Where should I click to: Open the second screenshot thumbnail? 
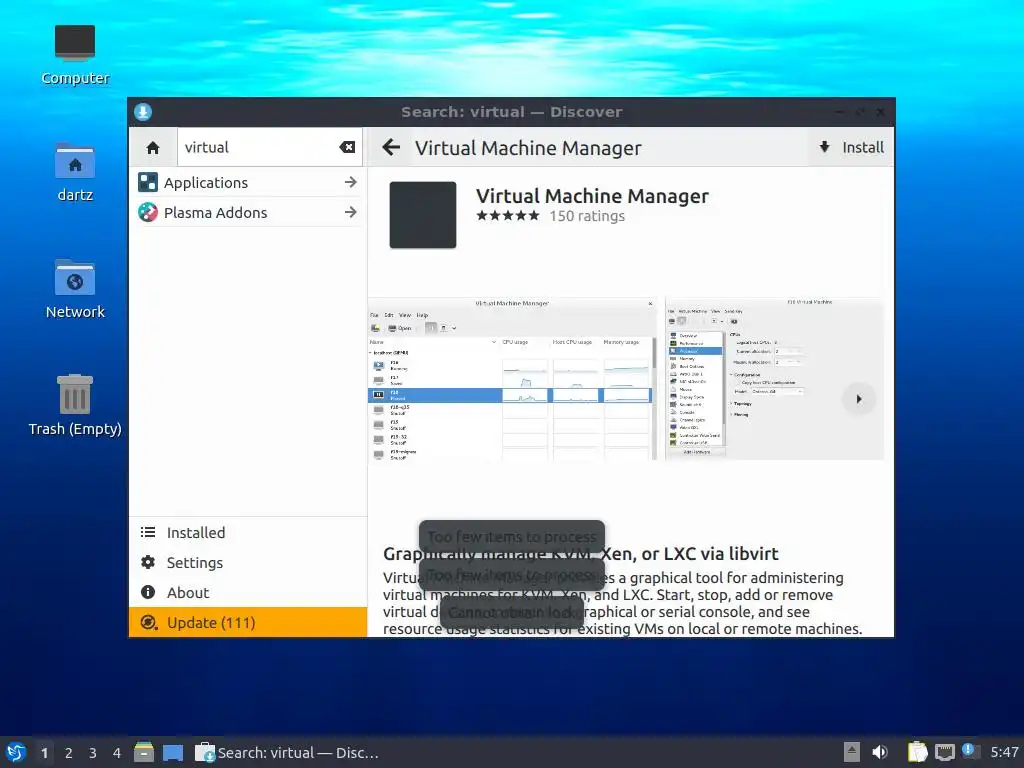[x=775, y=379]
